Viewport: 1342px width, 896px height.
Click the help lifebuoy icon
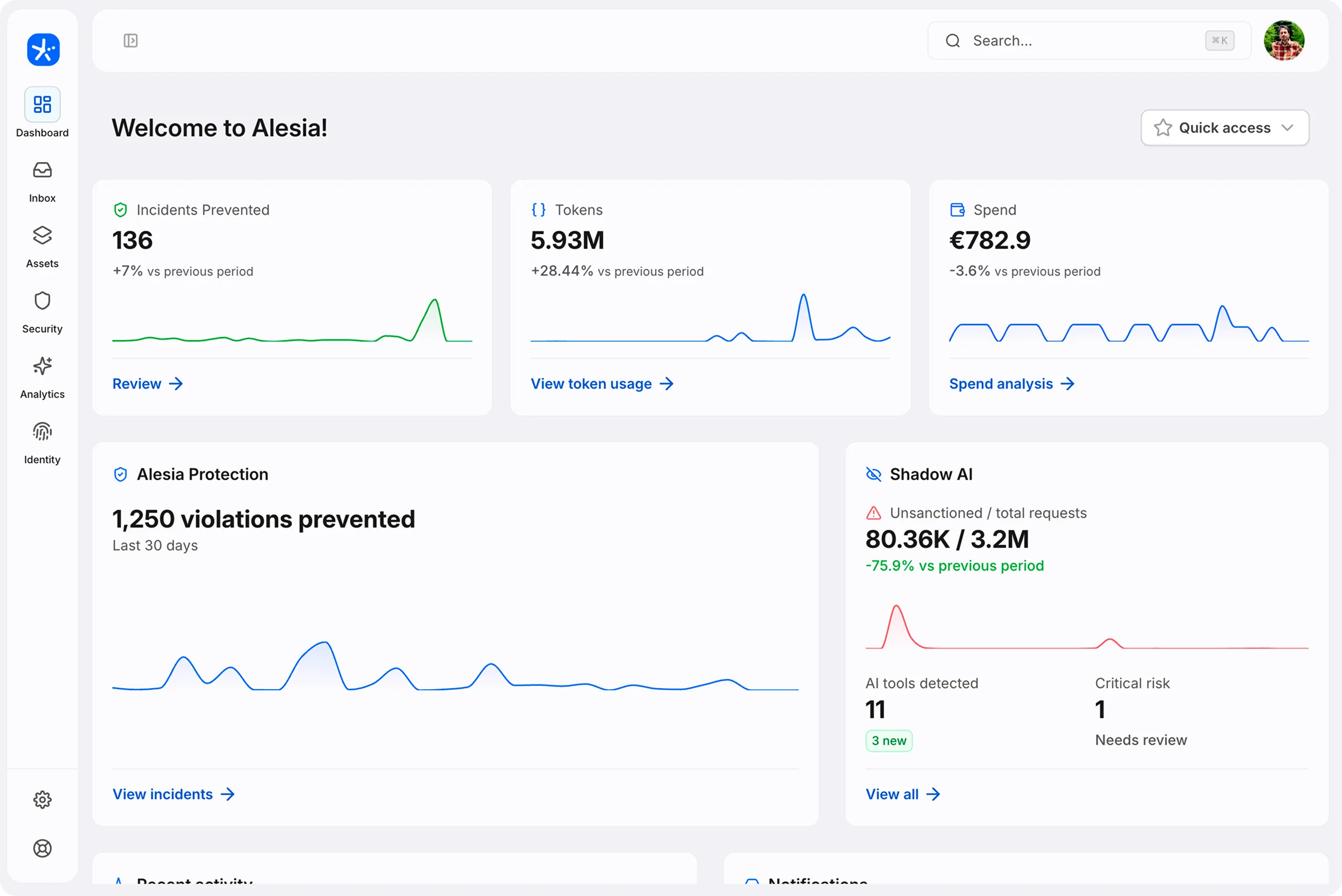[x=42, y=849]
